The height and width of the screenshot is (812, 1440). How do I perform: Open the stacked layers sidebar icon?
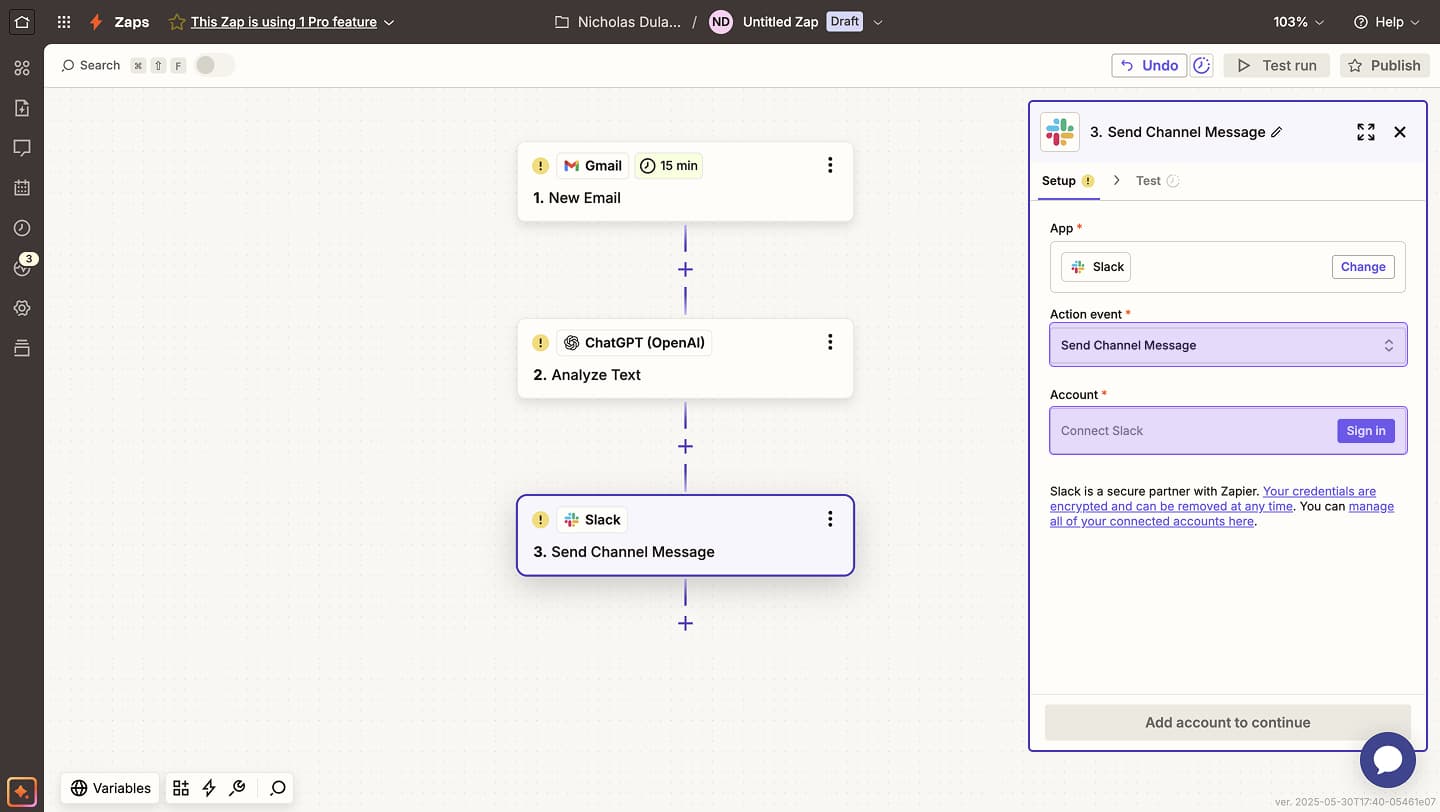click(x=22, y=348)
